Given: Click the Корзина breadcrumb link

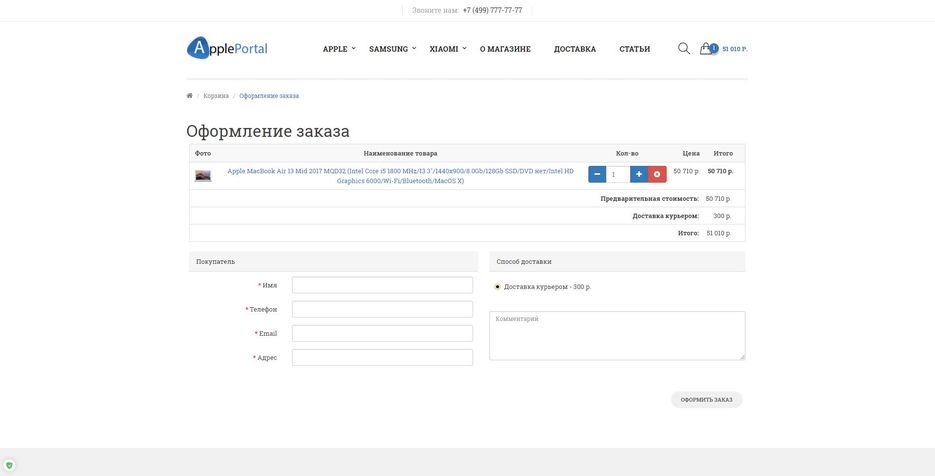Looking at the screenshot, I should (216, 96).
